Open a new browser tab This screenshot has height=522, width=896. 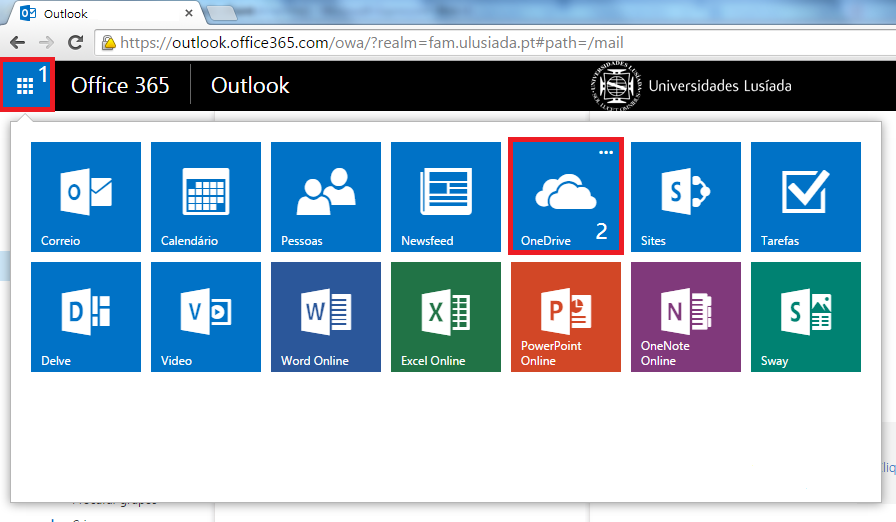click(222, 13)
